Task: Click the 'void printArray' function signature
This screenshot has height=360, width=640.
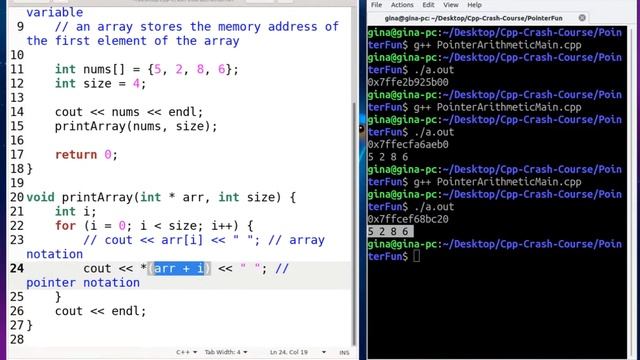Action: pyautogui.click(x=161, y=198)
